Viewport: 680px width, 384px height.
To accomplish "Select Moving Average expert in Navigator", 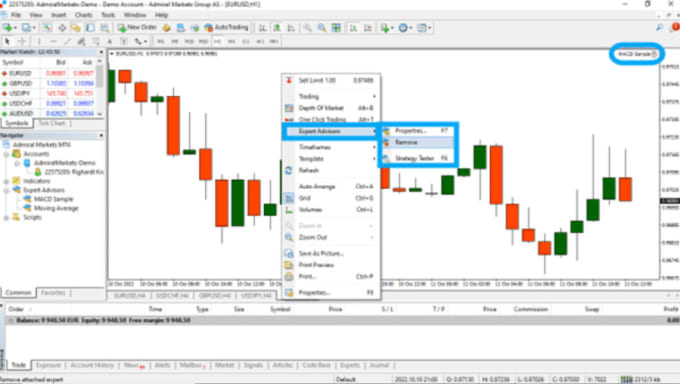I will [56, 208].
